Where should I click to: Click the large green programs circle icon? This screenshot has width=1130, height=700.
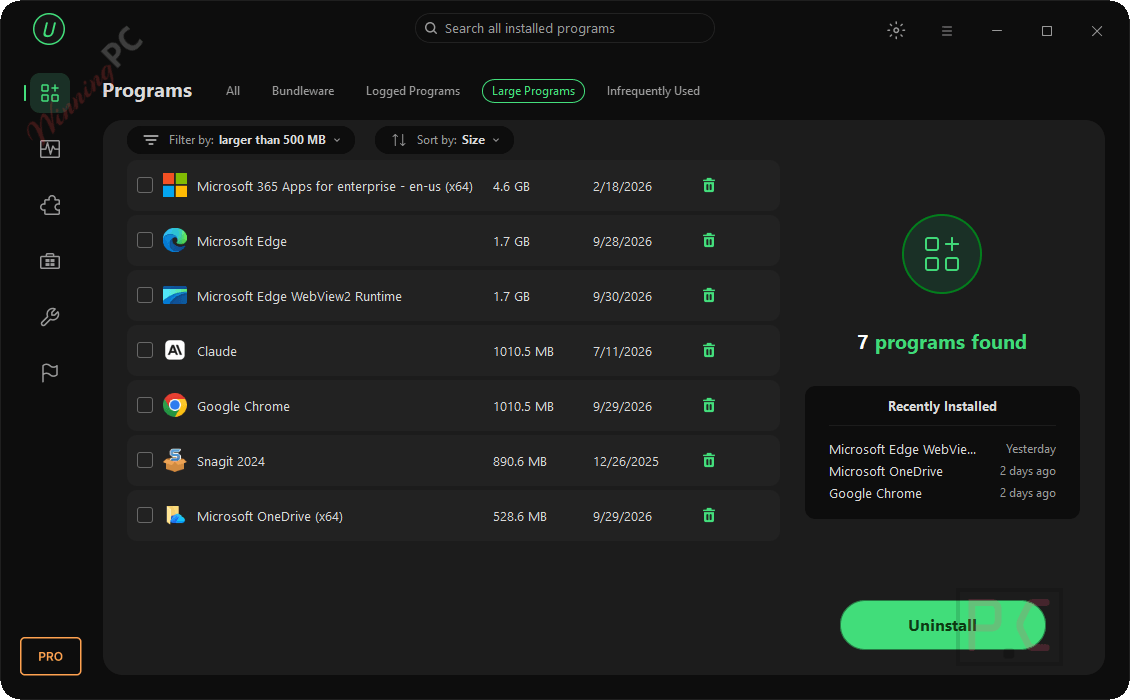[x=942, y=254]
